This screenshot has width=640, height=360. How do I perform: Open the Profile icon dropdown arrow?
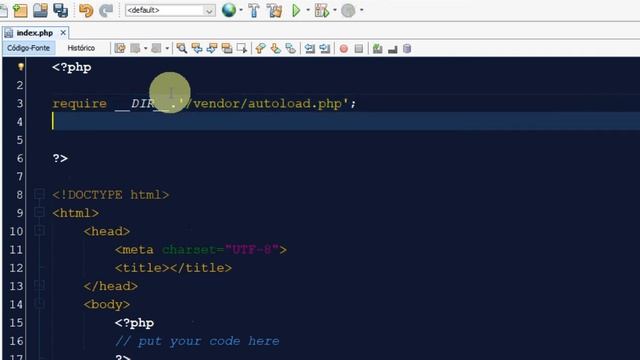(x=361, y=10)
